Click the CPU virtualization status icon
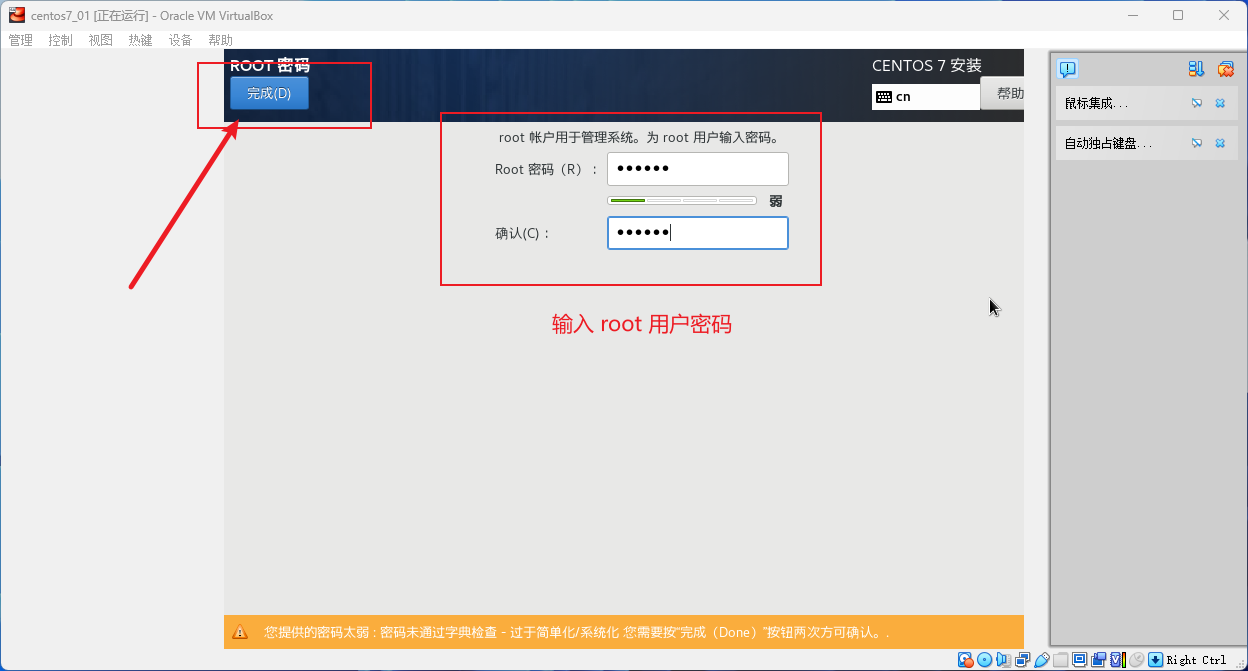The width and height of the screenshot is (1248, 671). coord(1118,660)
